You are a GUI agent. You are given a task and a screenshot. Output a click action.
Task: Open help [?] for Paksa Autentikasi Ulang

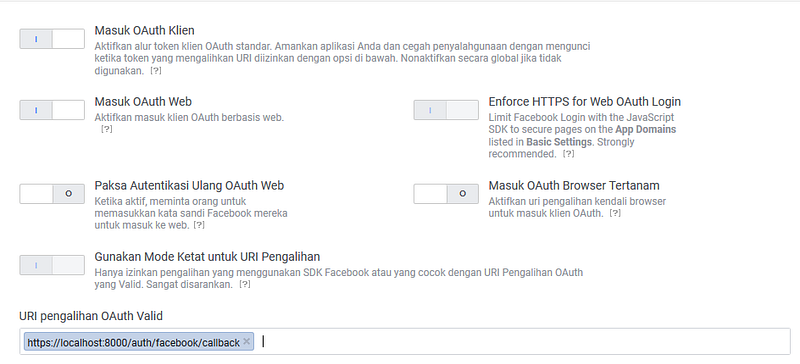click(199, 225)
